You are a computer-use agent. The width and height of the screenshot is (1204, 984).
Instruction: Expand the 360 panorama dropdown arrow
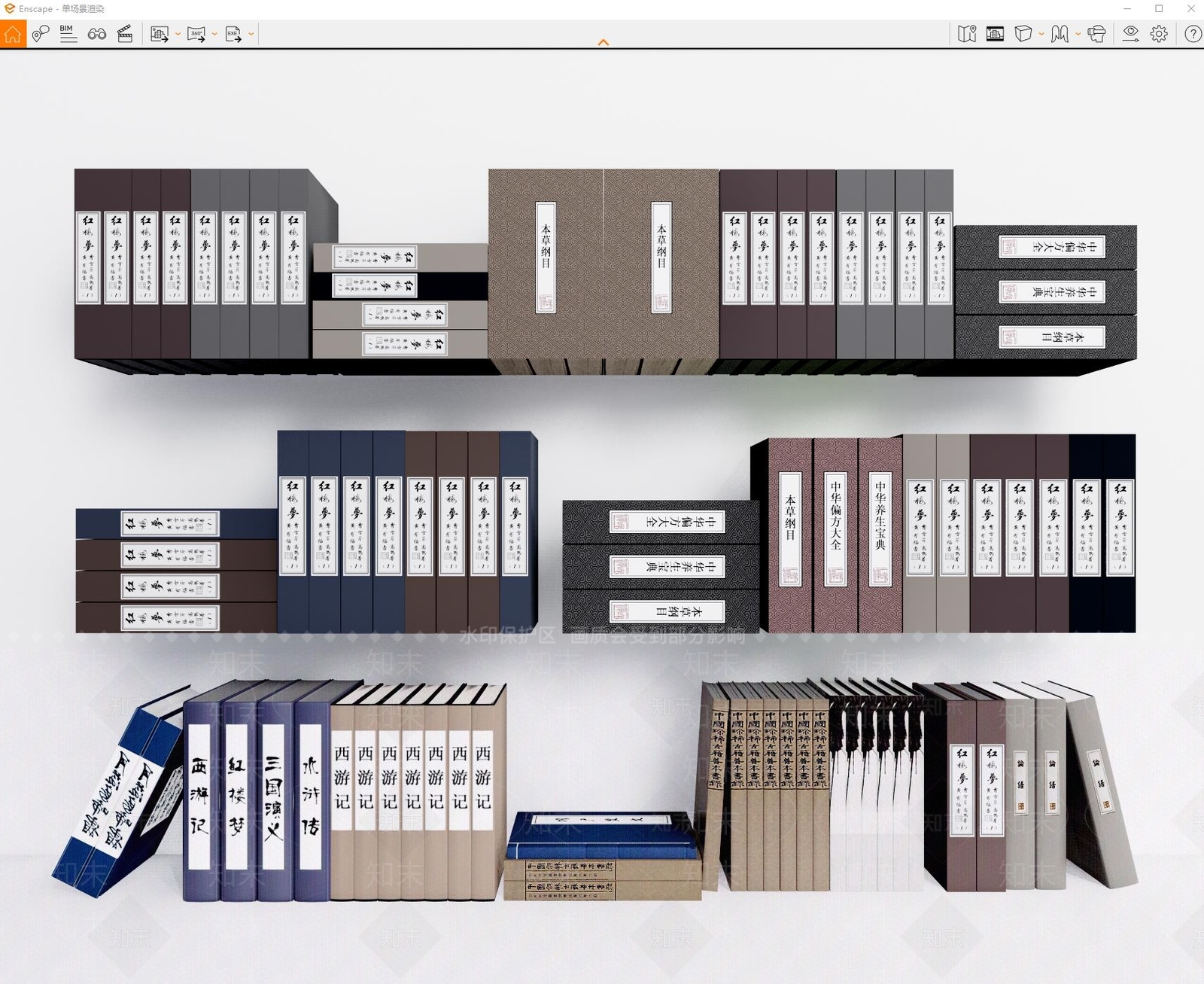[x=214, y=34]
